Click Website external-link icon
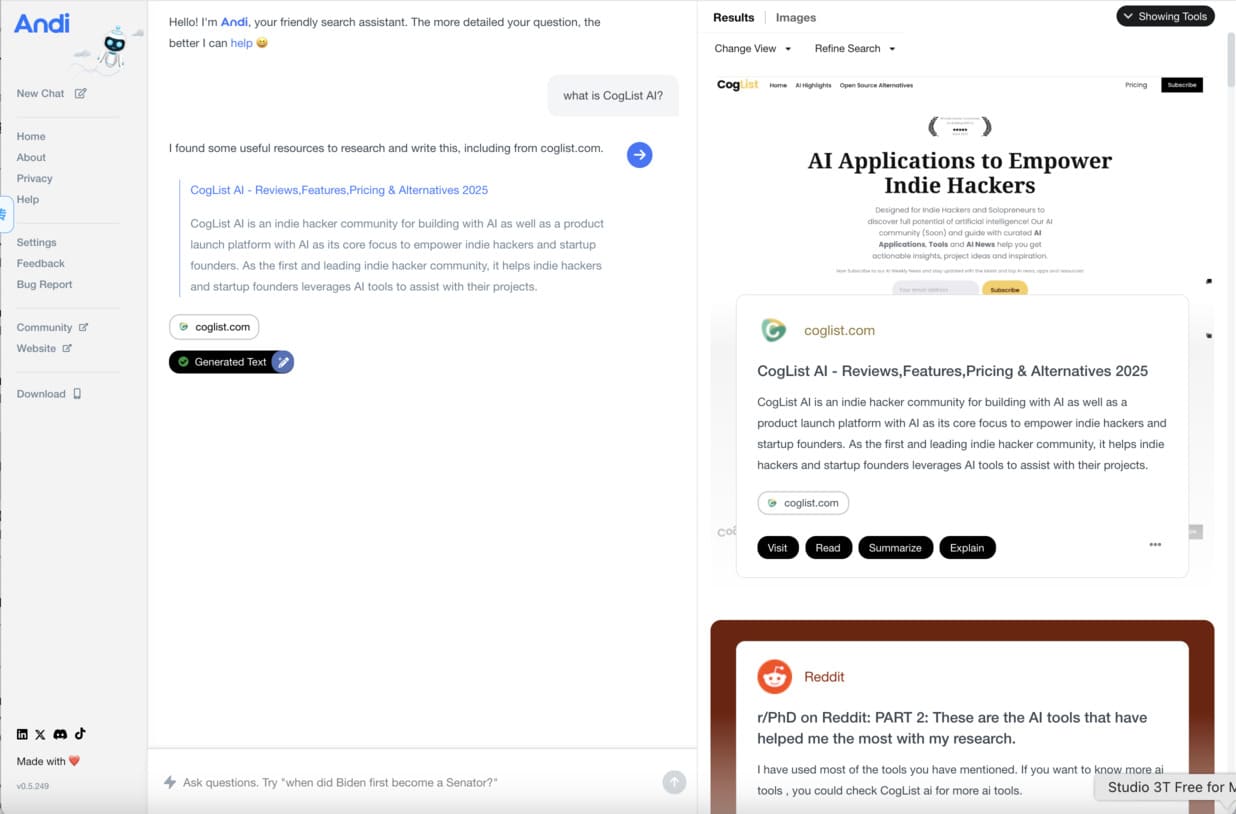 pyautogui.click(x=68, y=348)
